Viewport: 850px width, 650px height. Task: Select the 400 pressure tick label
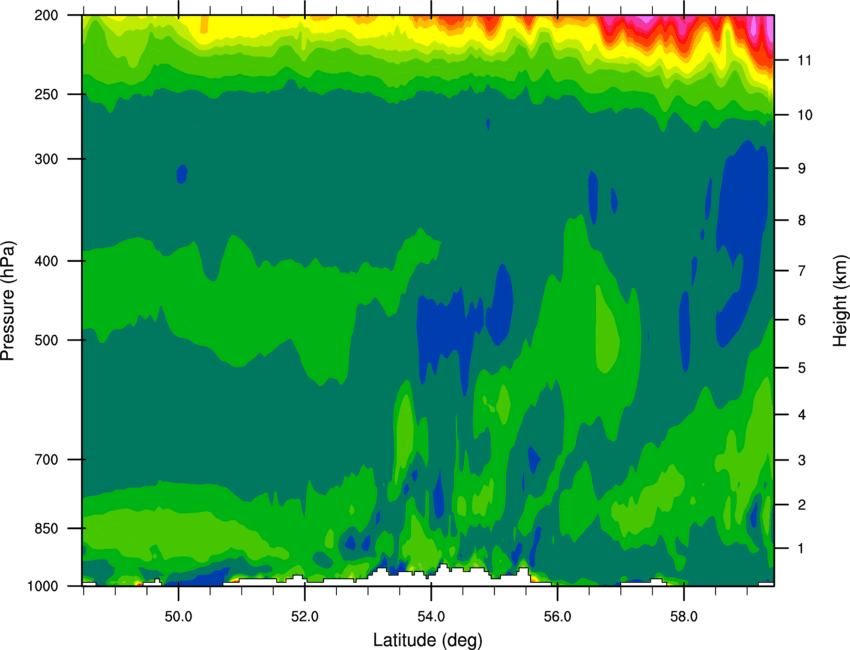point(47,261)
